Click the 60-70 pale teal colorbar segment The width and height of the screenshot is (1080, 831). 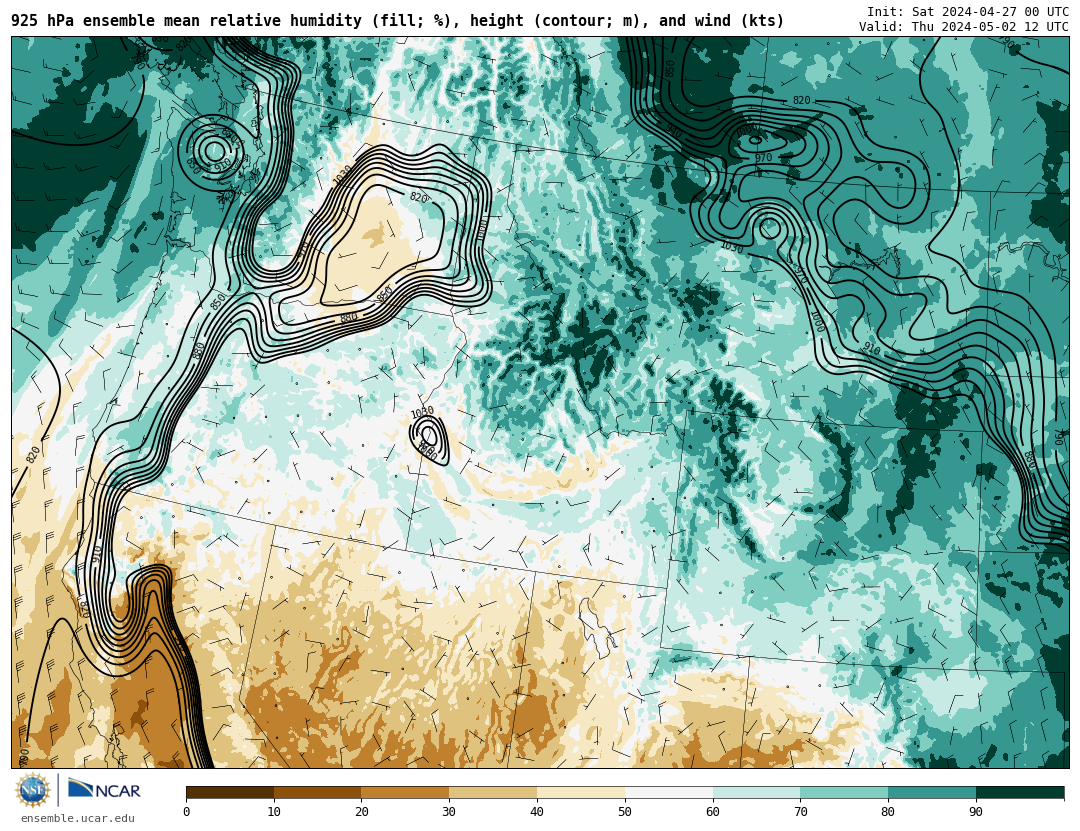(x=756, y=793)
